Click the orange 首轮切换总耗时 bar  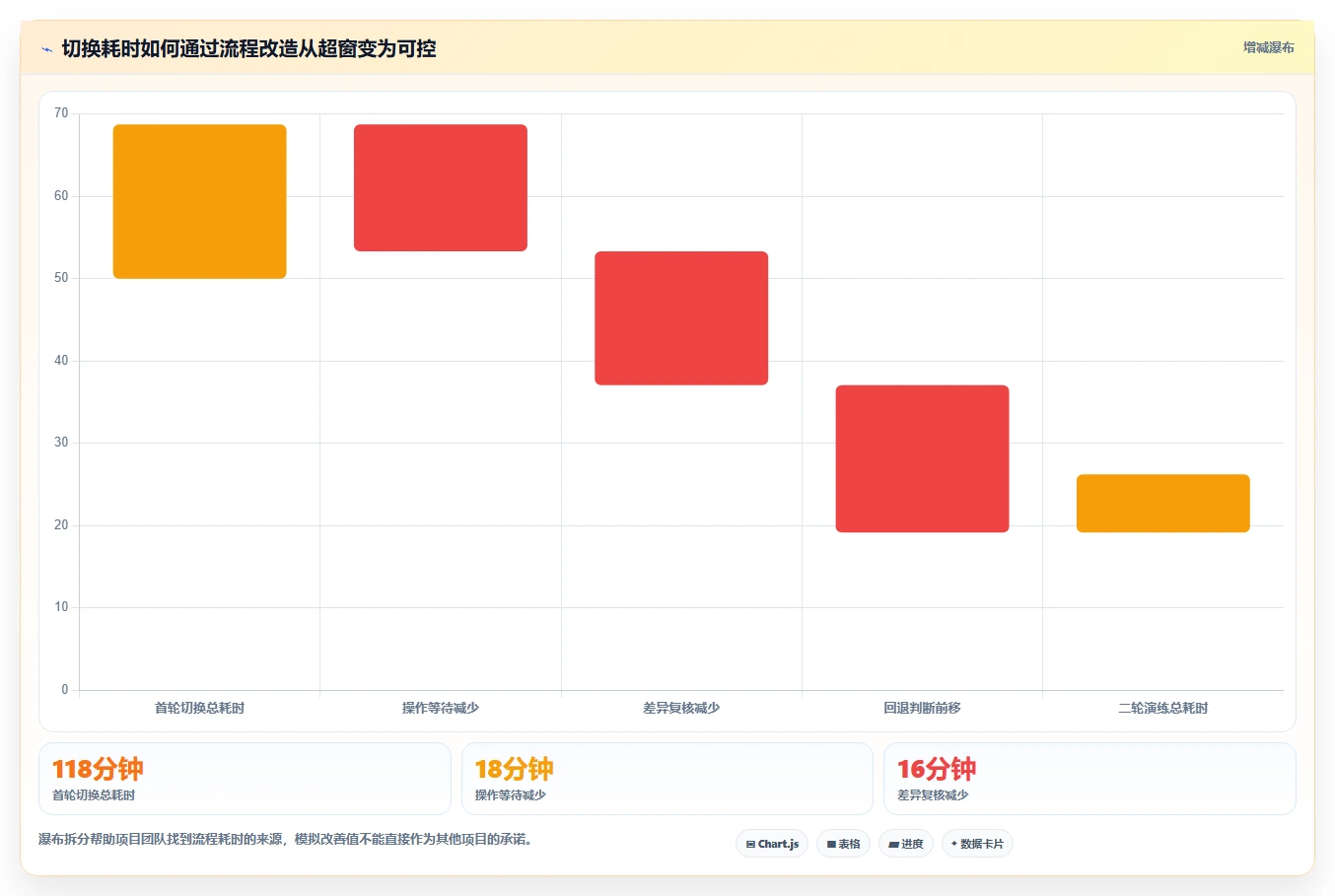200,201
